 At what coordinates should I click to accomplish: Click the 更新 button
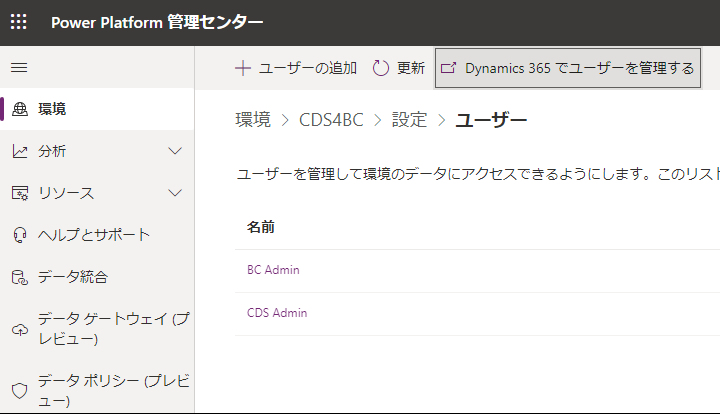pos(398,68)
